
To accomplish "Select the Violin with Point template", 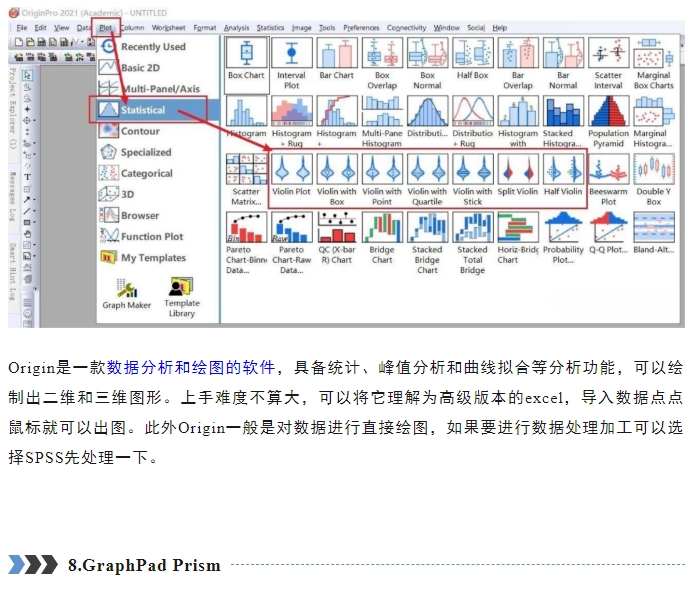I will [382, 180].
